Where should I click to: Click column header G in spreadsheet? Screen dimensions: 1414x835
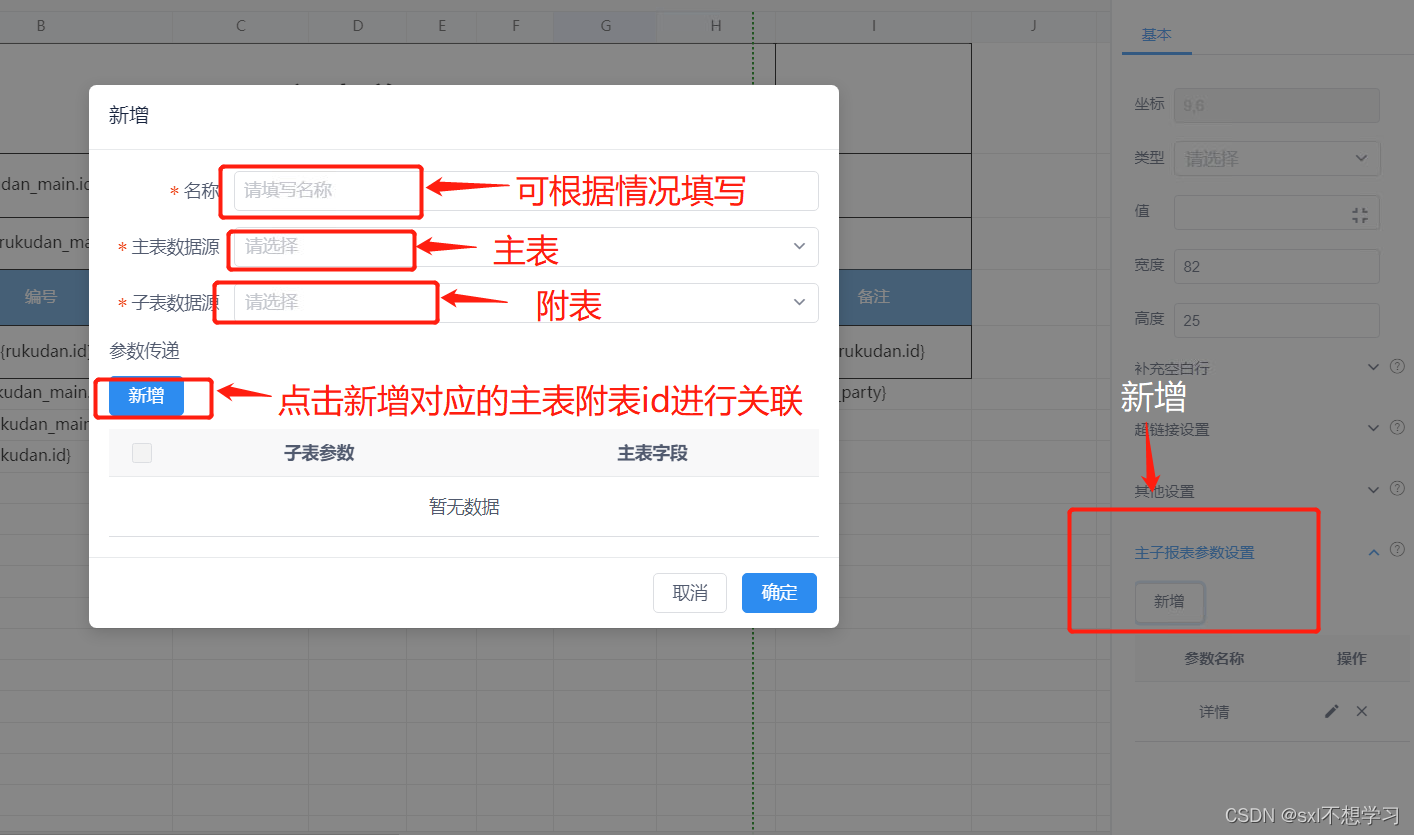605,27
